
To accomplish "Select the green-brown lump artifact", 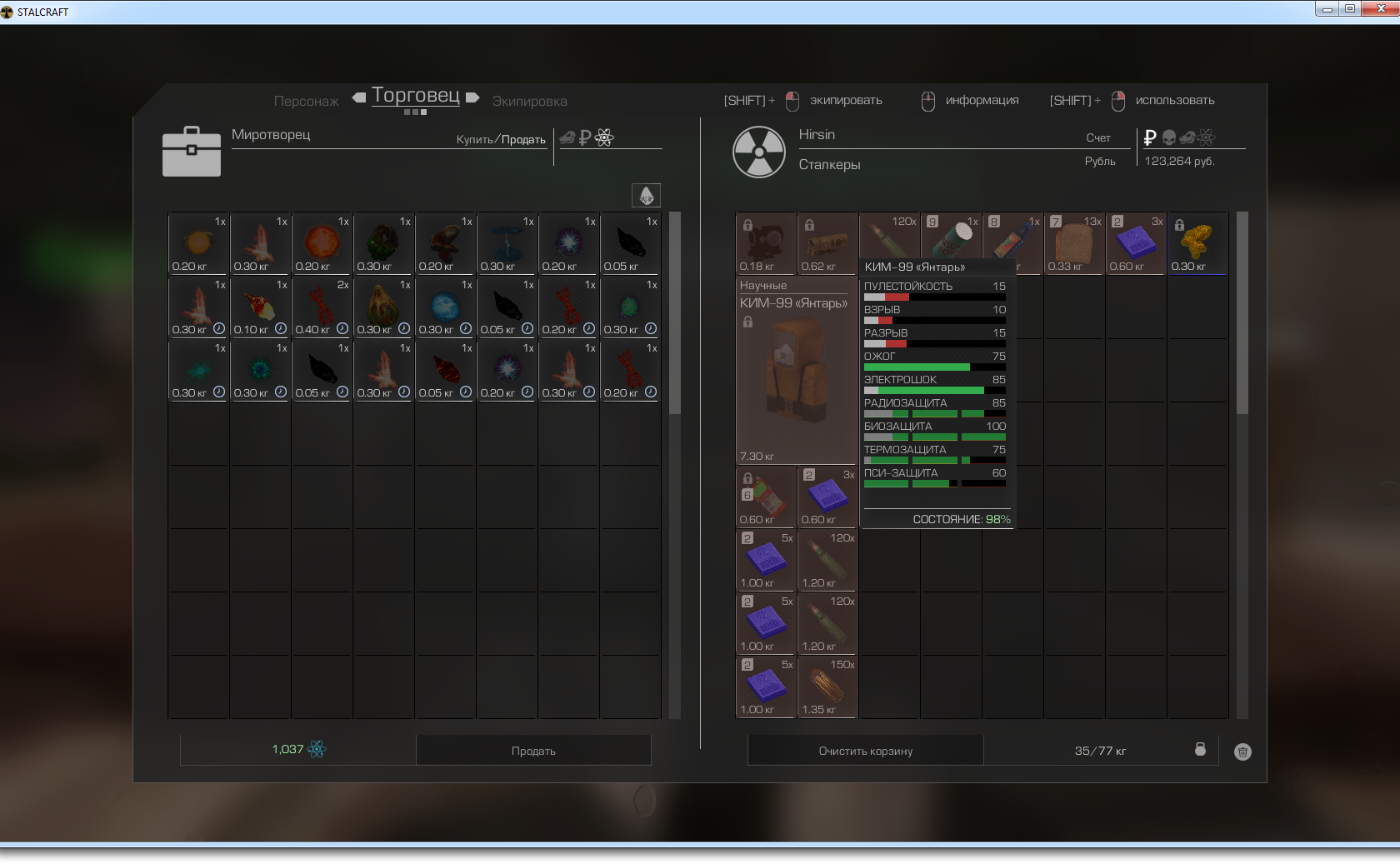I will coord(383,243).
